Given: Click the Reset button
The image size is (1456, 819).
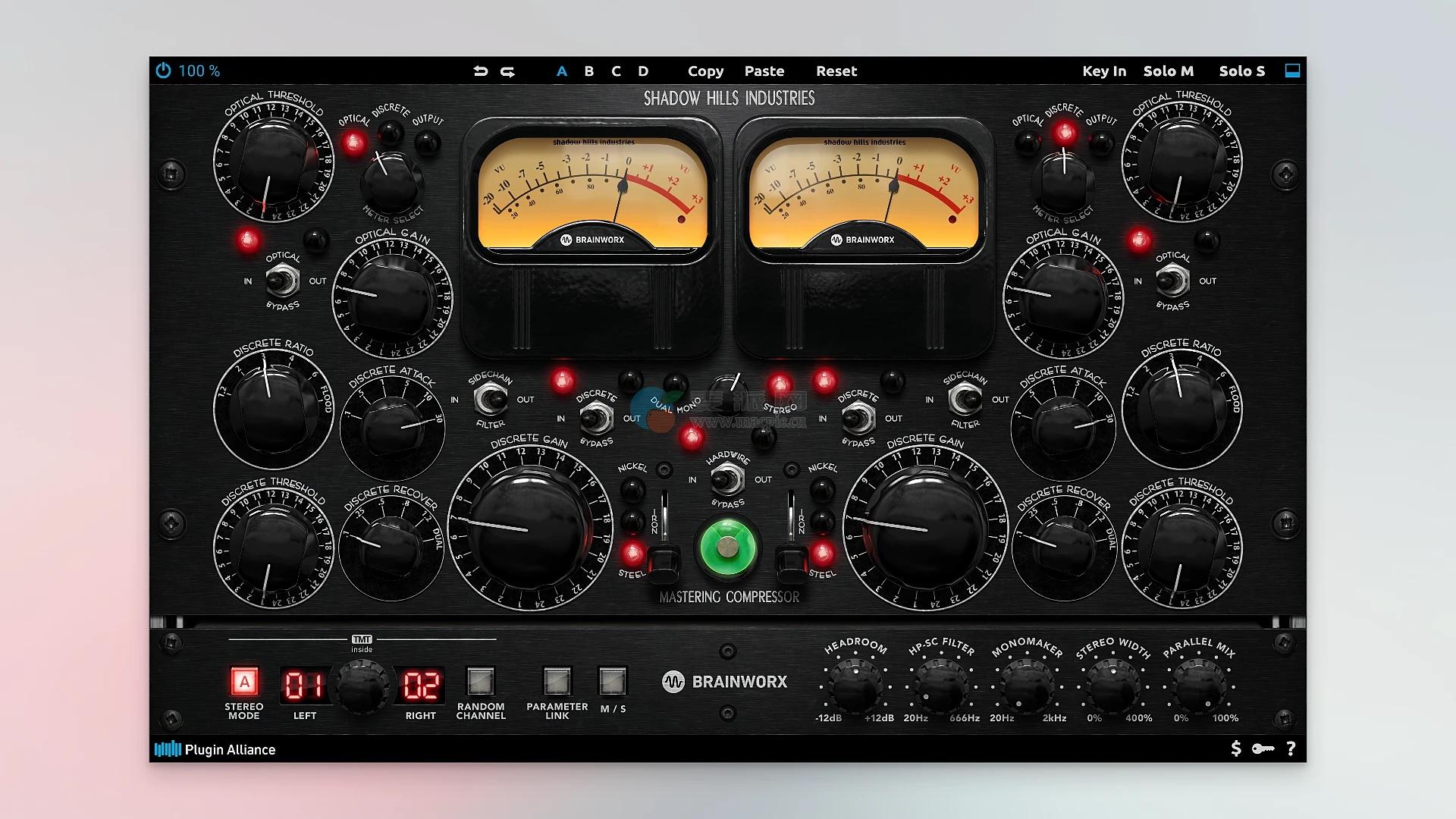Looking at the screenshot, I should (x=836, y=71).
